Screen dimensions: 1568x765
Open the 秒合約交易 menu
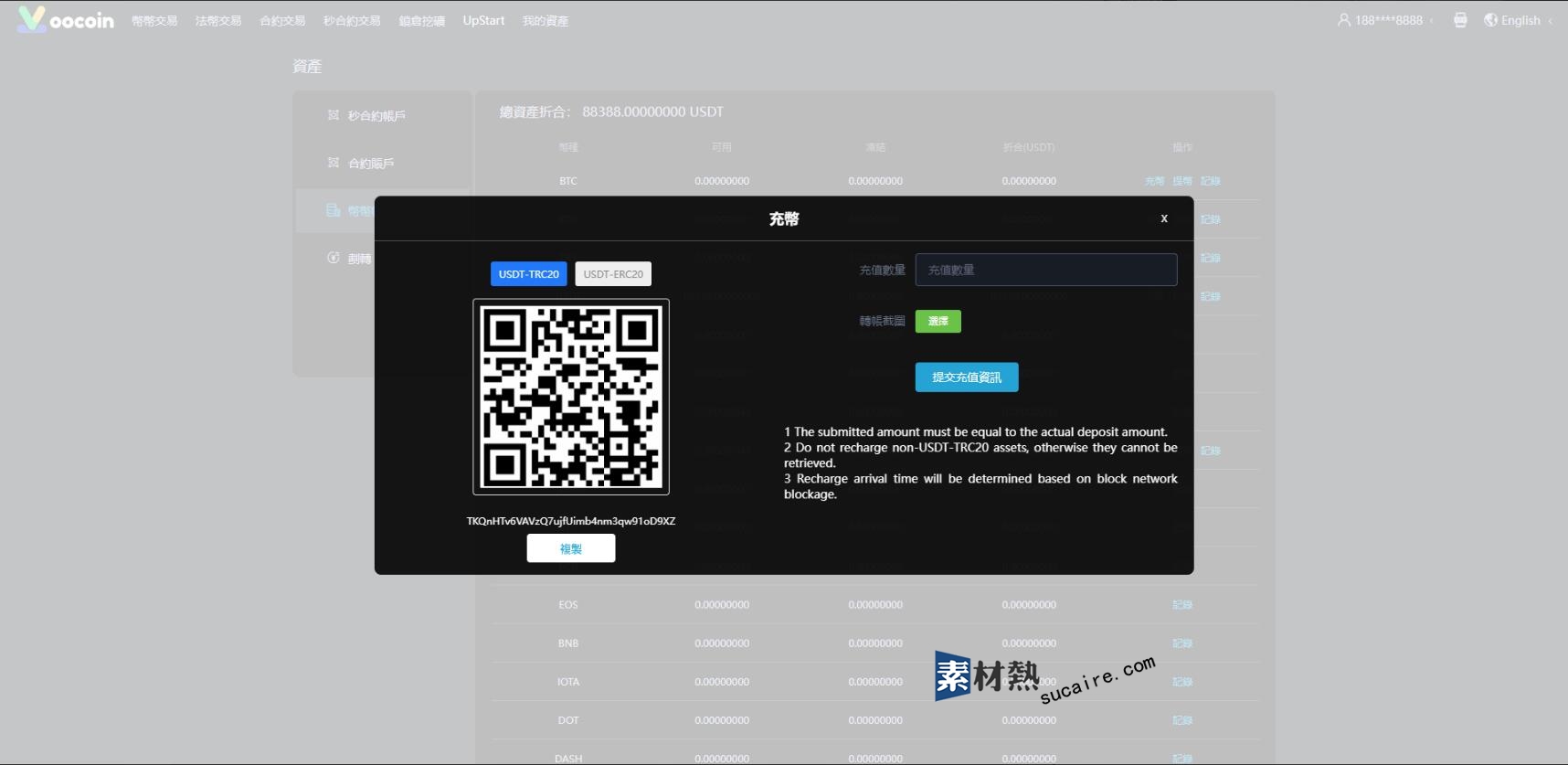352,21
